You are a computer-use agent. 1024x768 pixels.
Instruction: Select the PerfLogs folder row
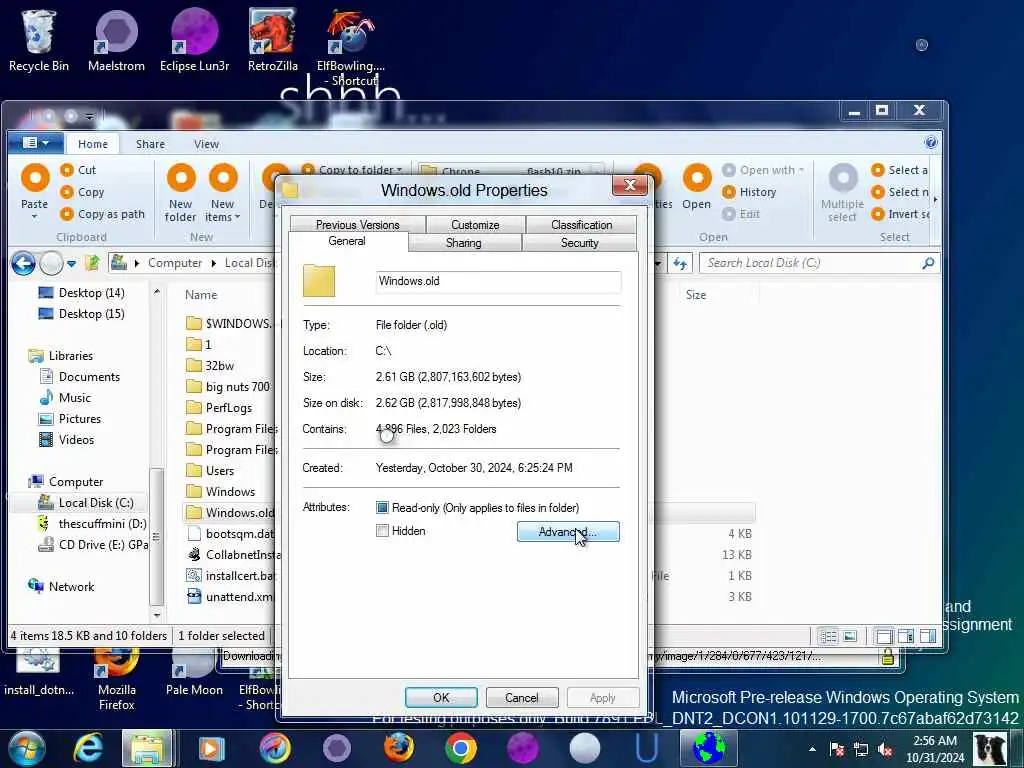pyautogui.click(x=229, y=408)
